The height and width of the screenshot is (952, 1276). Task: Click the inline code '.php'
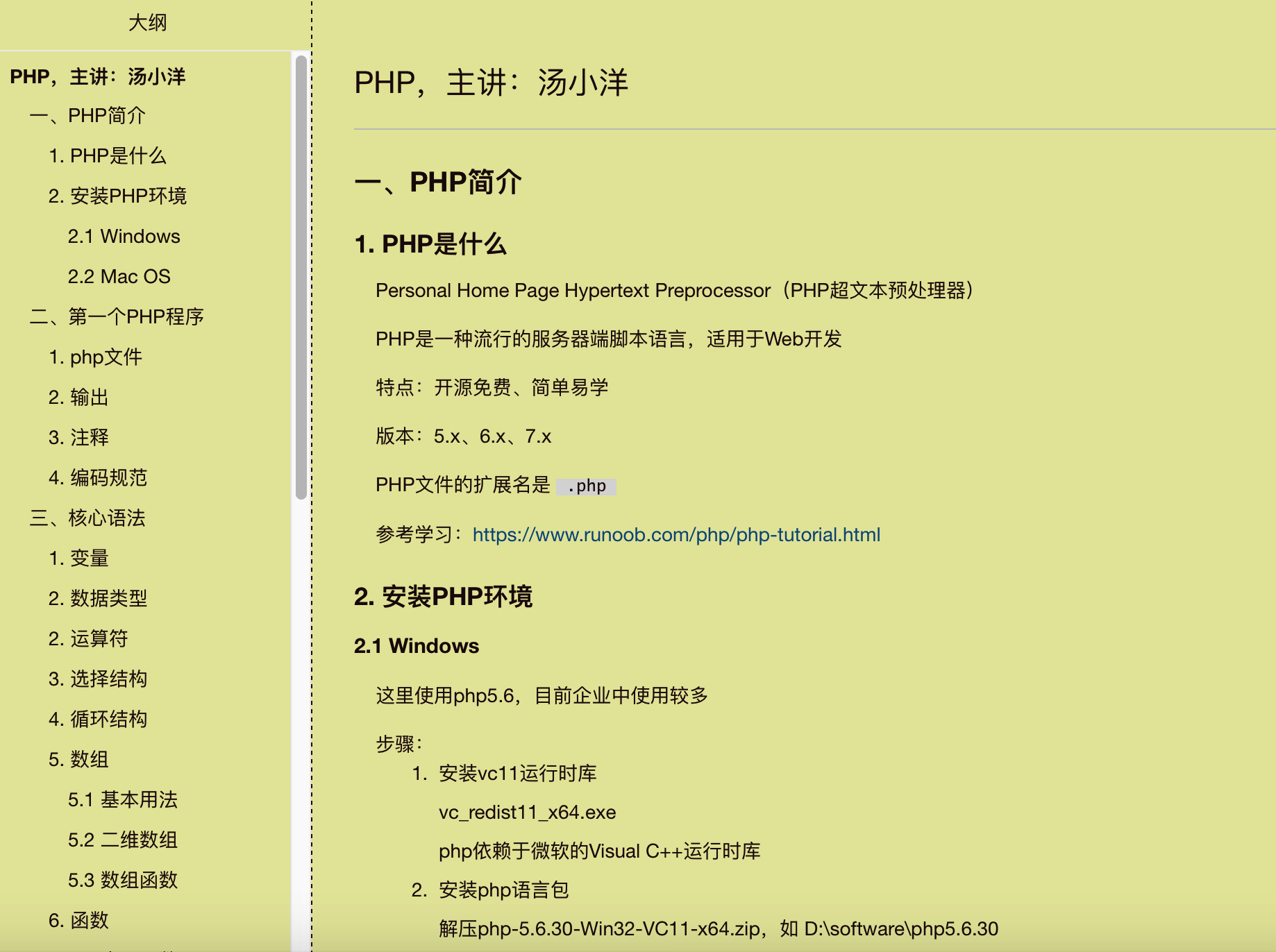point(587,486)
